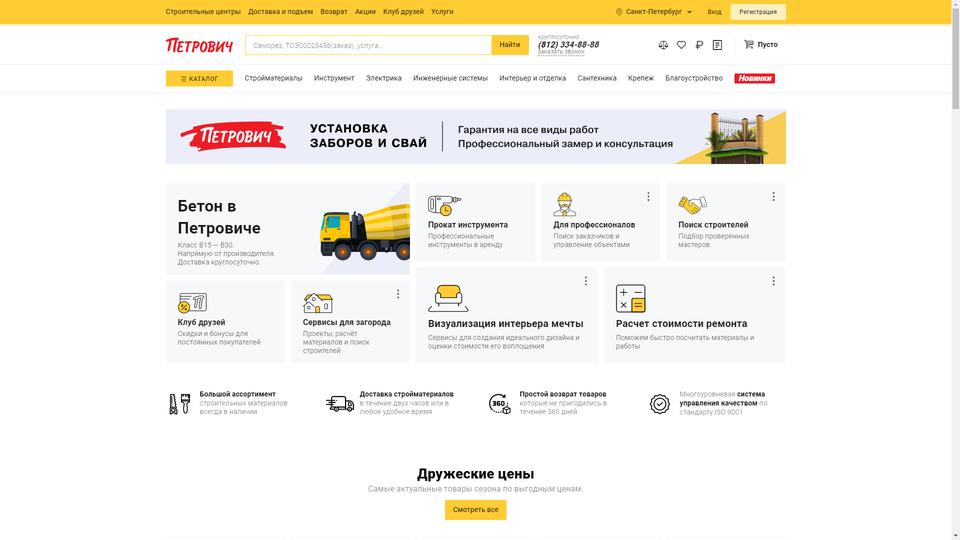
Task: Click Заказать звонок link
Action: [x=561, y=52]
